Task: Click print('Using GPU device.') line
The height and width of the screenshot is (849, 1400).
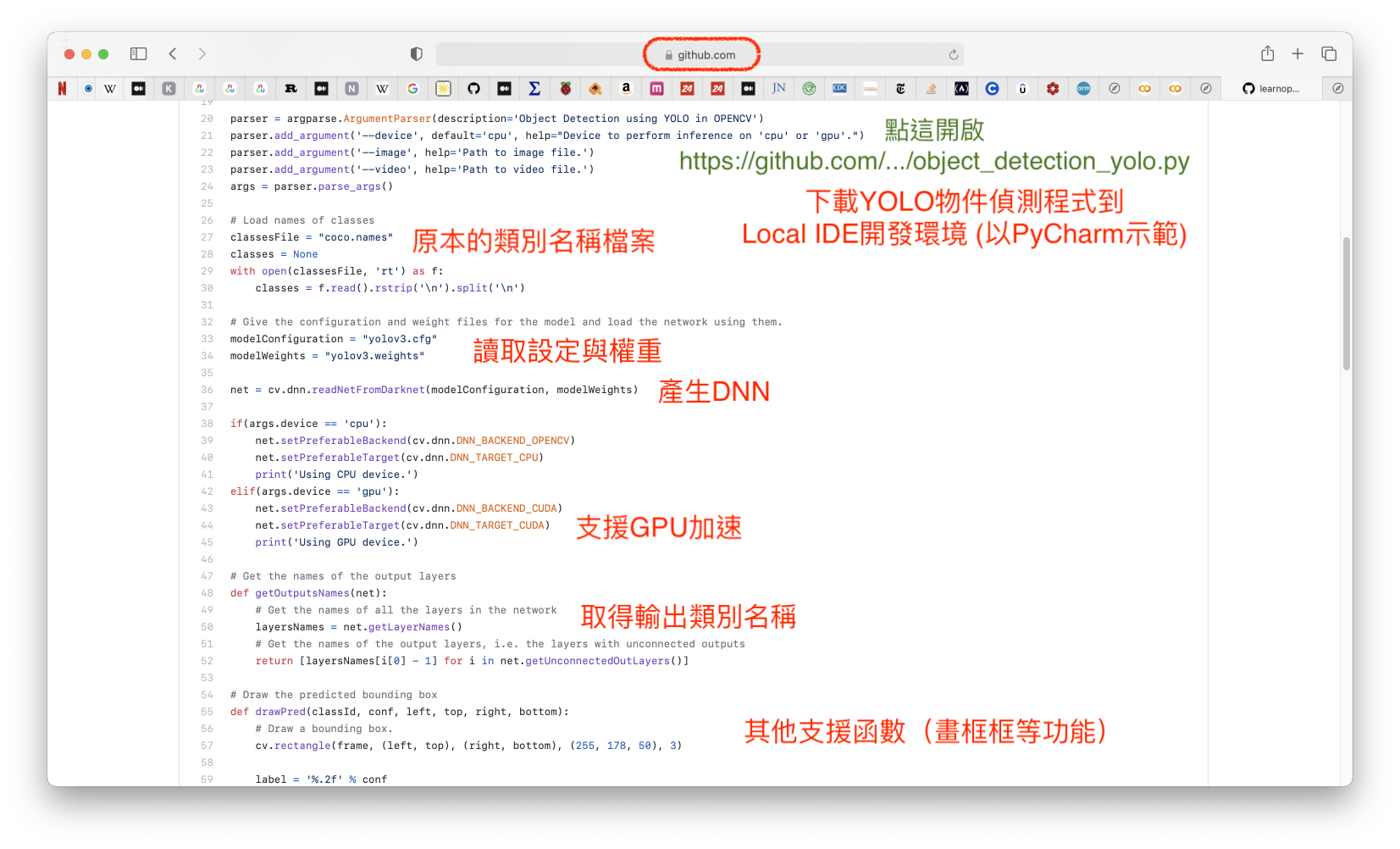Action: 336,542
